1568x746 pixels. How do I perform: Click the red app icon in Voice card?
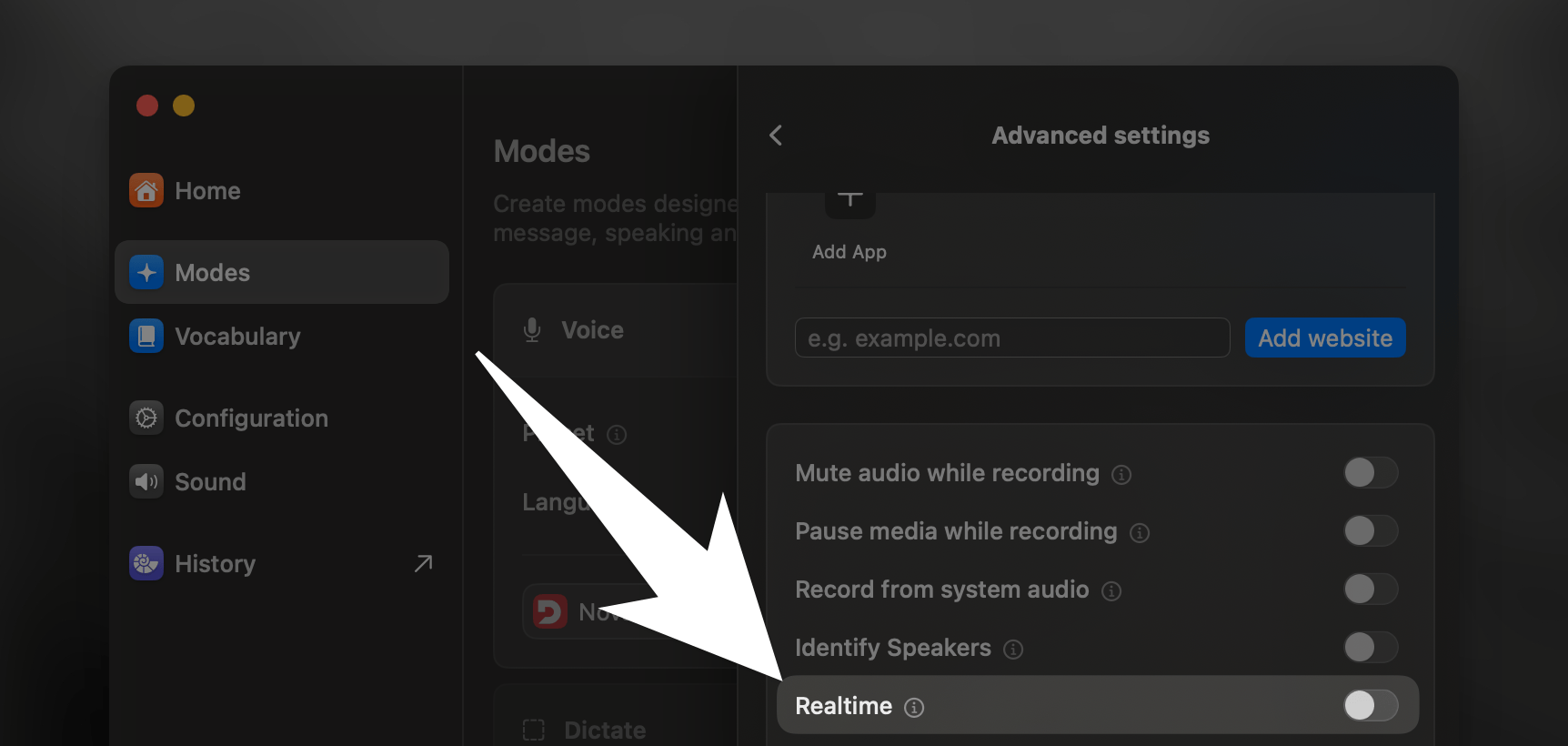click(549, 611)
